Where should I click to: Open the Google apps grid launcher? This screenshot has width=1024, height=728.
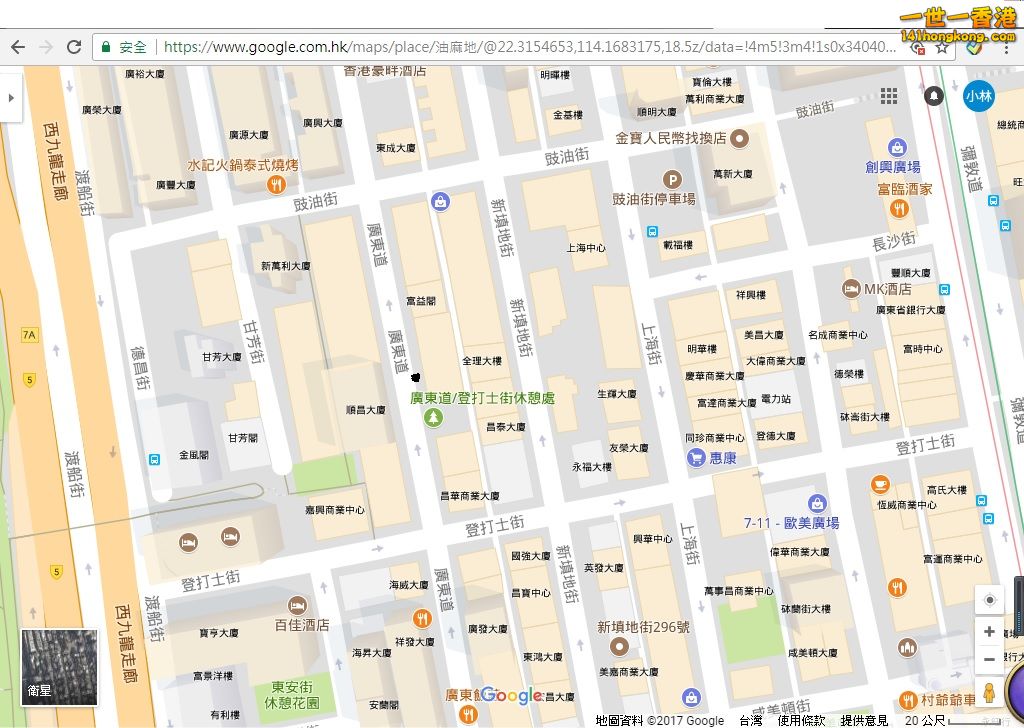click(x=888, y=96)
